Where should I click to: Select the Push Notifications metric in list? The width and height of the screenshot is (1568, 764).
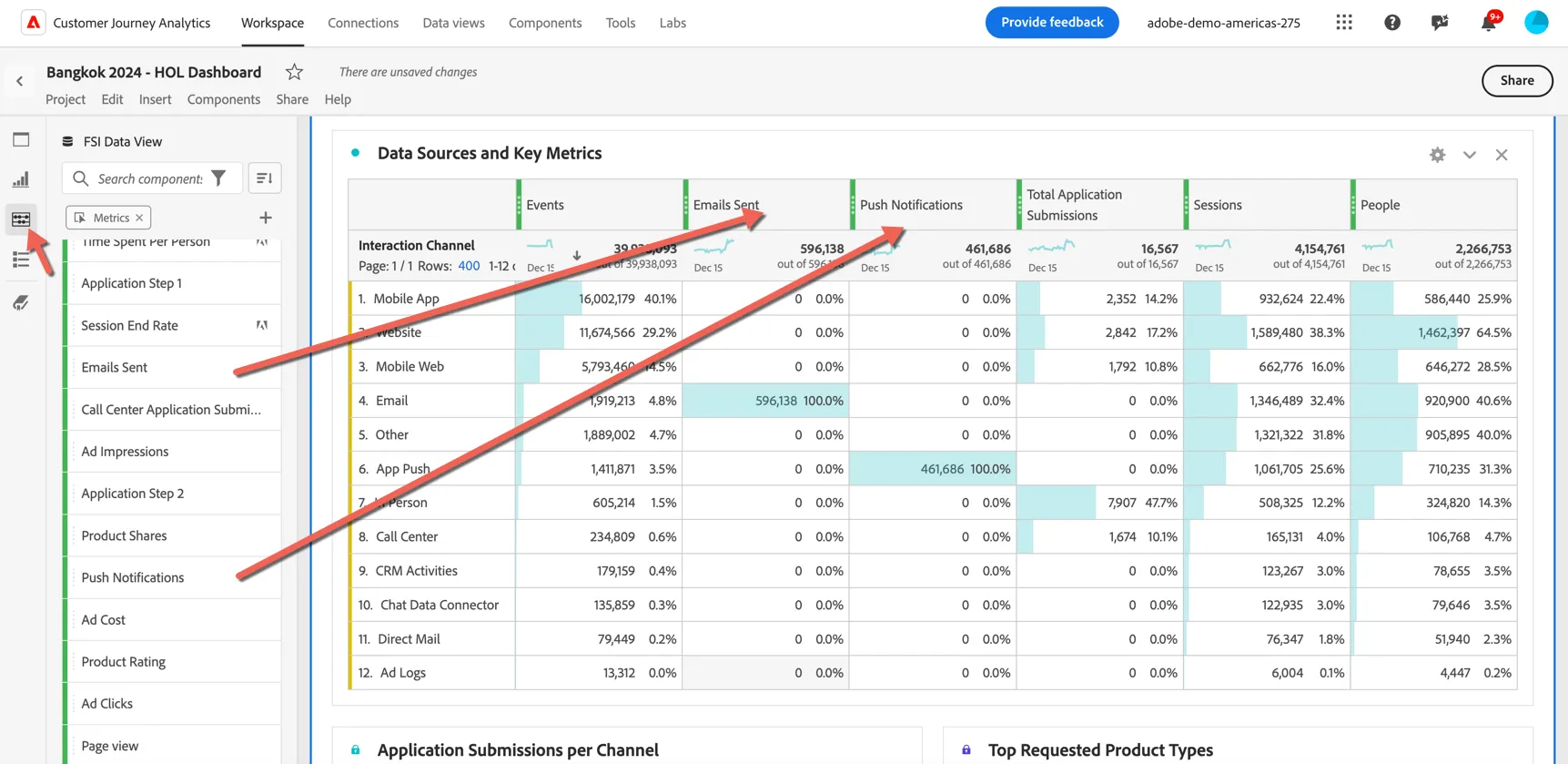pos(173,577)
